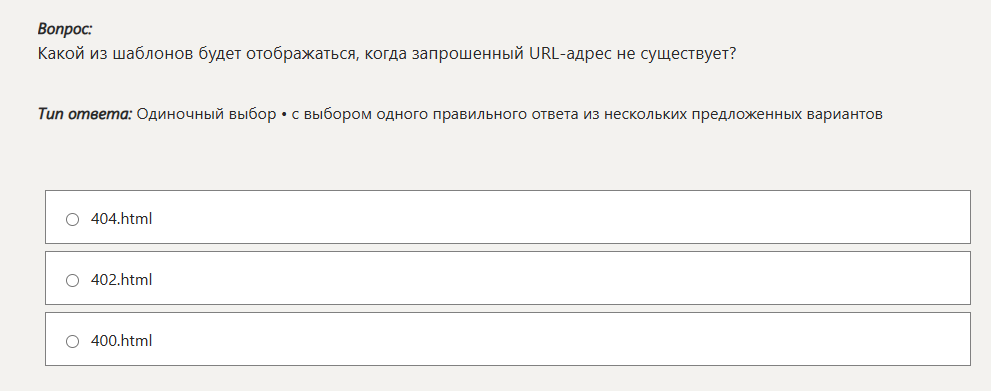Click the word 'шаблонов' in the question

[145, 54]
